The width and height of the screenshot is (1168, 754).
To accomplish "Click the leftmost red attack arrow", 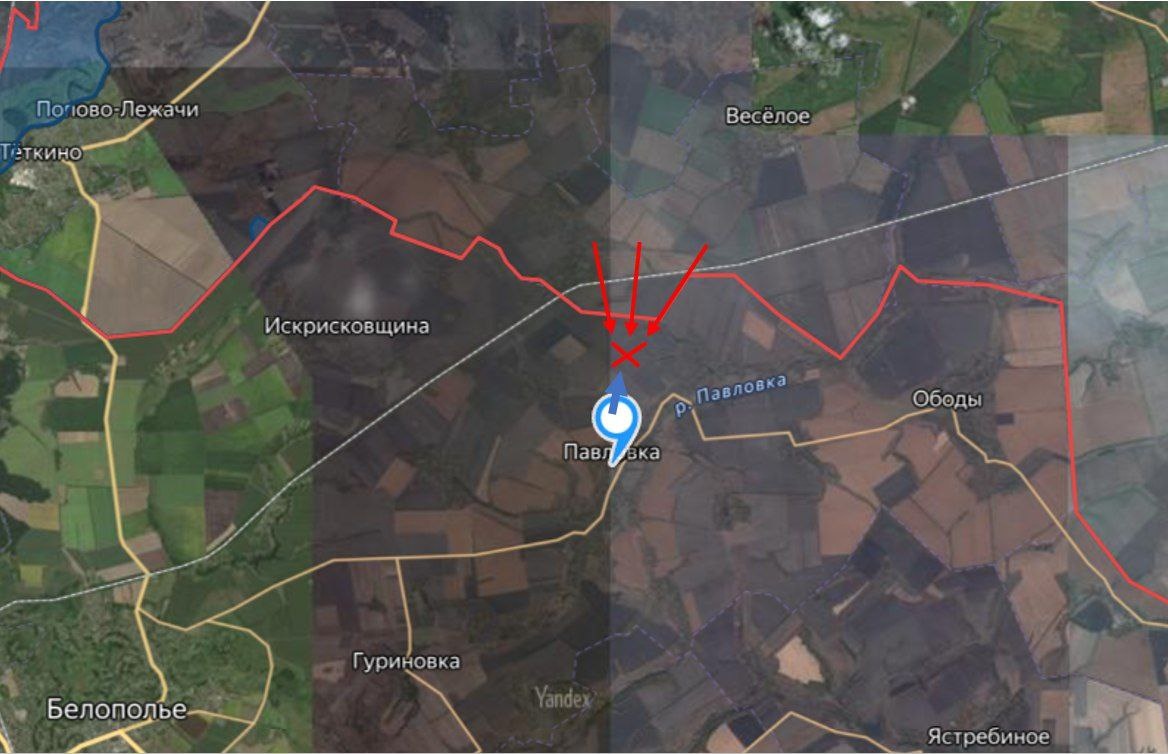I will click(603, 287).
